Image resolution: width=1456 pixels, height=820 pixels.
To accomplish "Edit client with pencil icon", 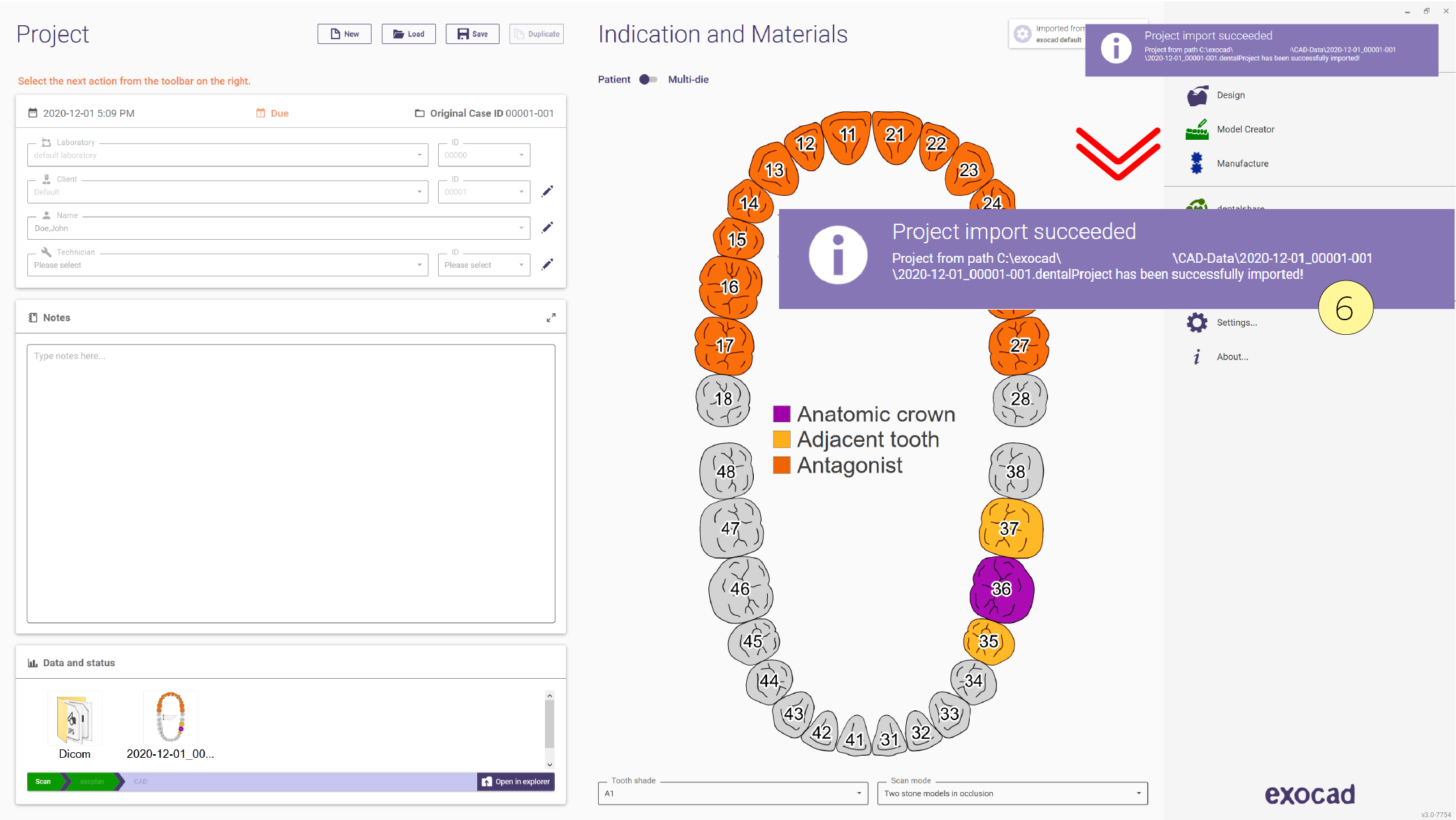I will [x=548, y=191].
